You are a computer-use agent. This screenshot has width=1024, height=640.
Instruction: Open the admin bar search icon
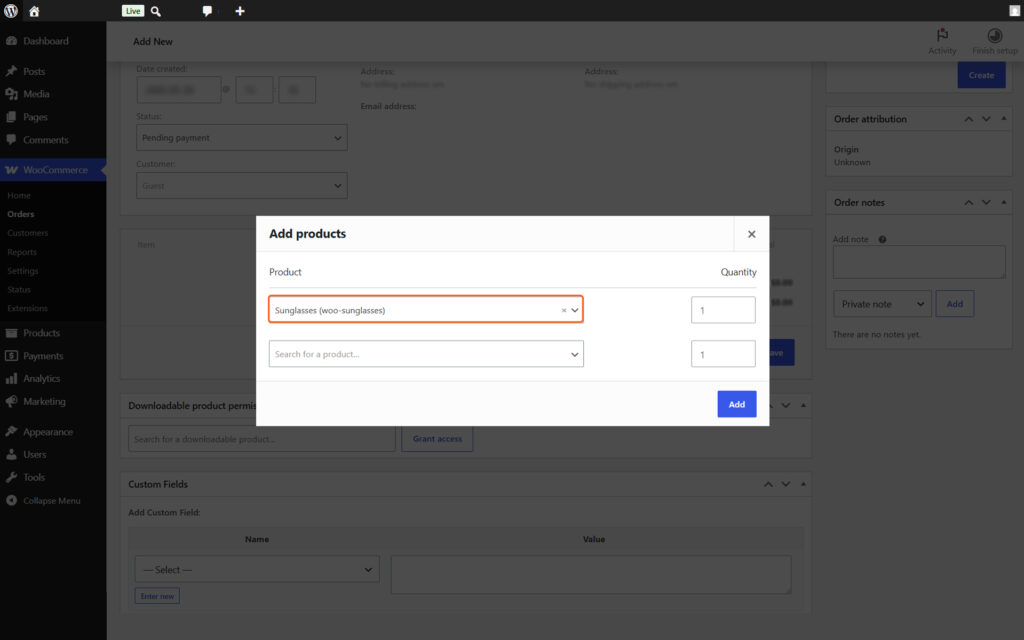coord(156,11)
